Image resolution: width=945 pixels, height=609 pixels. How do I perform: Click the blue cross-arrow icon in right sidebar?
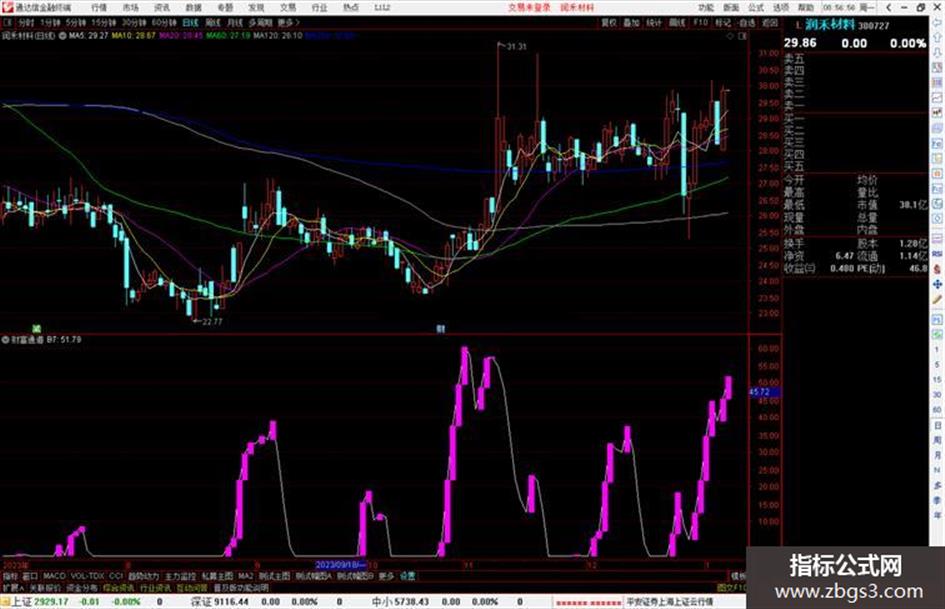click(x=937, y=284)
